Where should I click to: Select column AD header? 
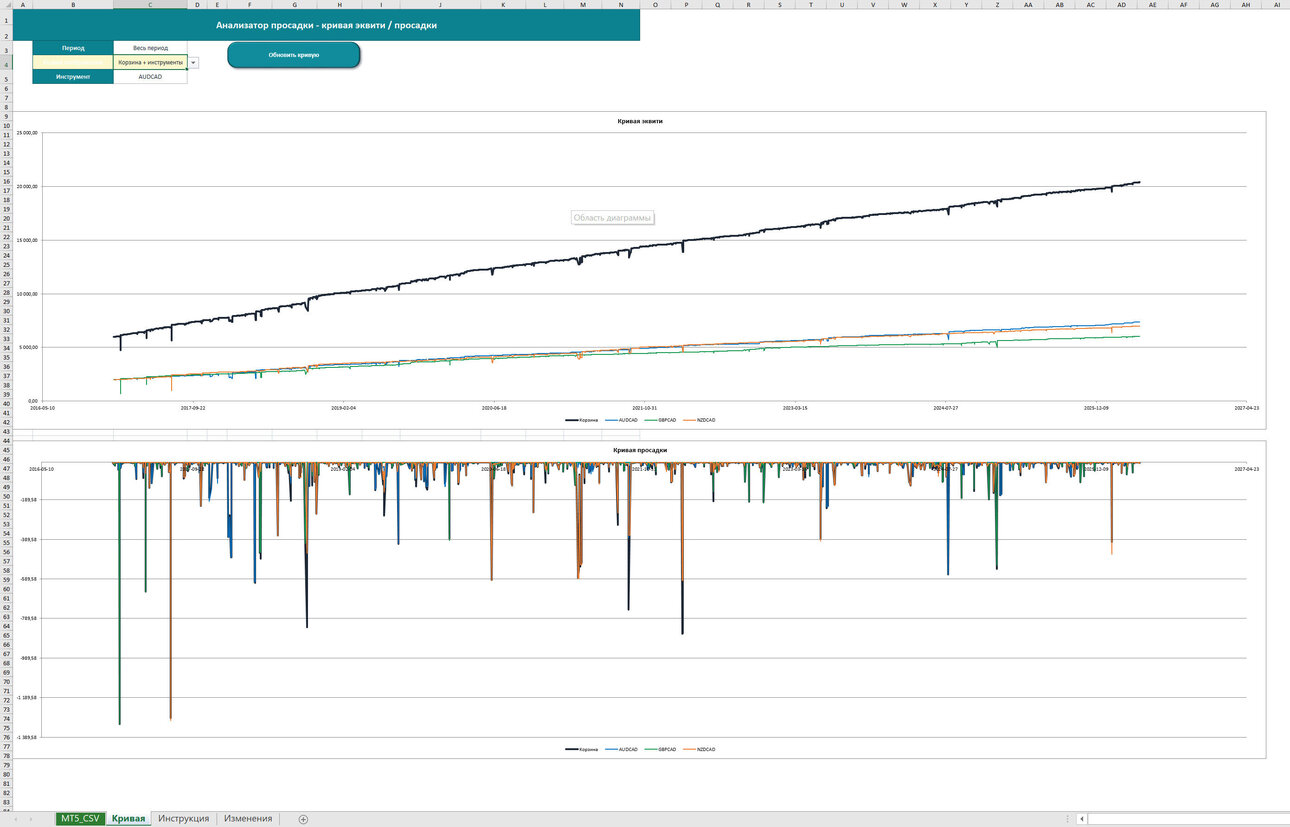point(1122,5)
